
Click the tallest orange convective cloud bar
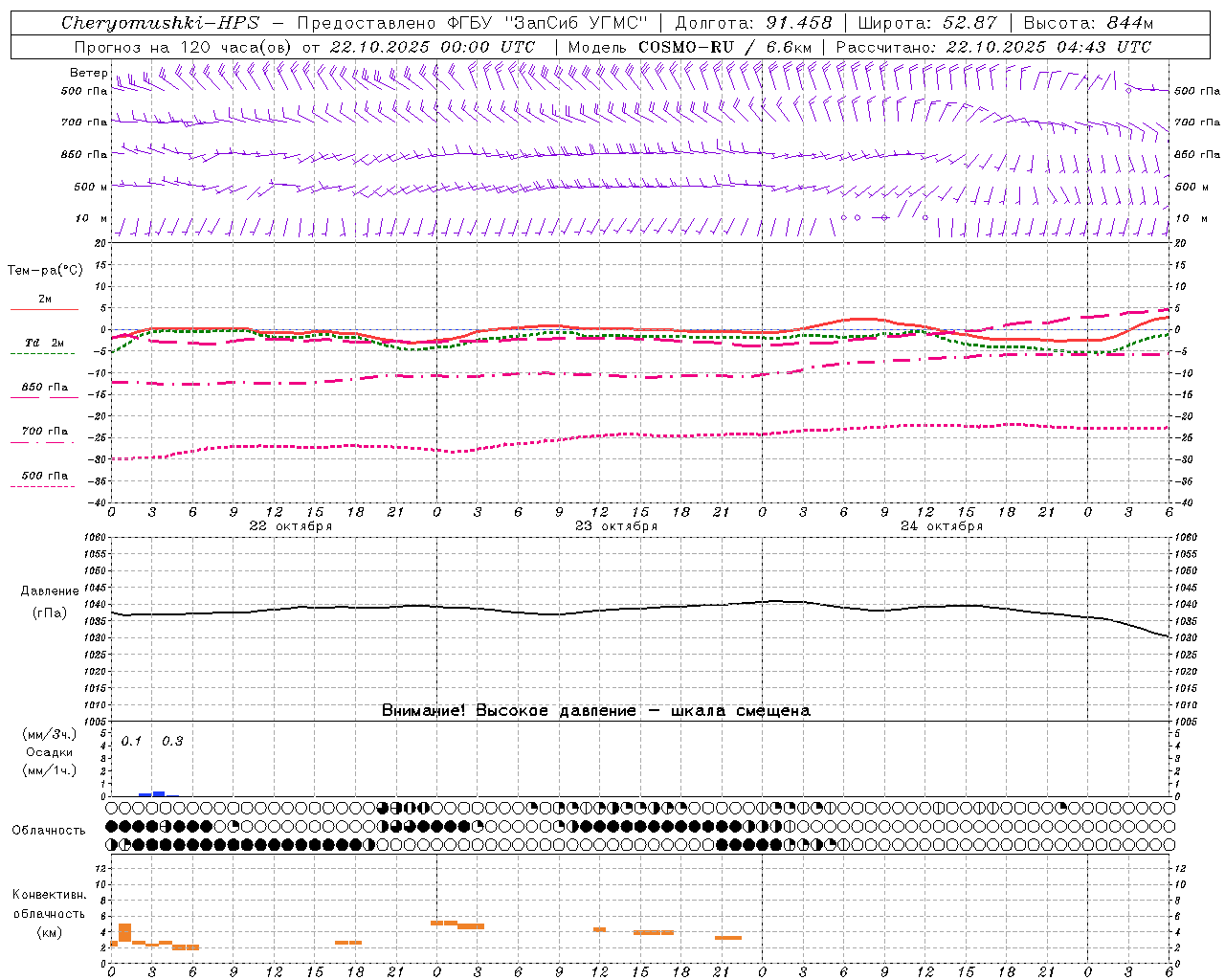pos(124,933)
